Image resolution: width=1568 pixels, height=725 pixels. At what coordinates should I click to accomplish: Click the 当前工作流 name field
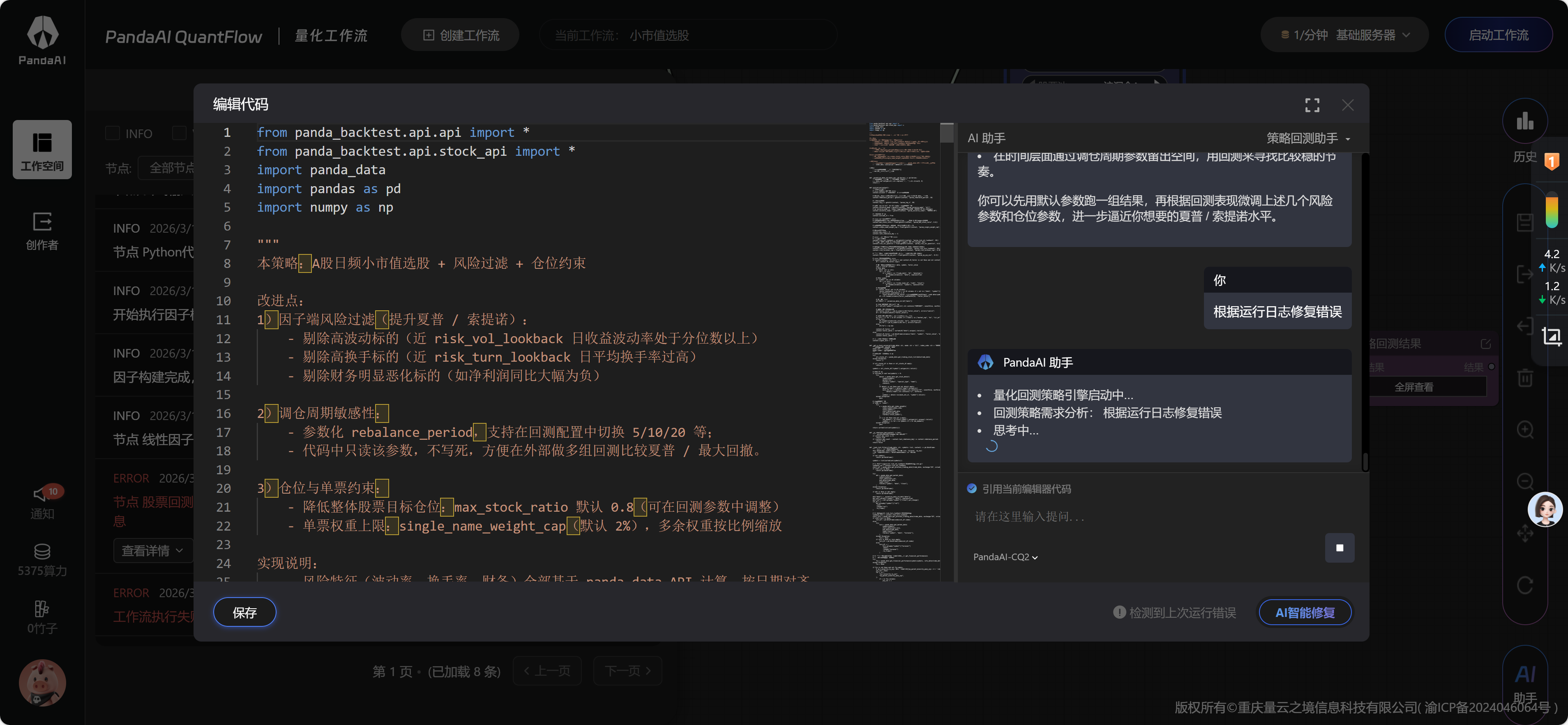(x=688, y=35)
